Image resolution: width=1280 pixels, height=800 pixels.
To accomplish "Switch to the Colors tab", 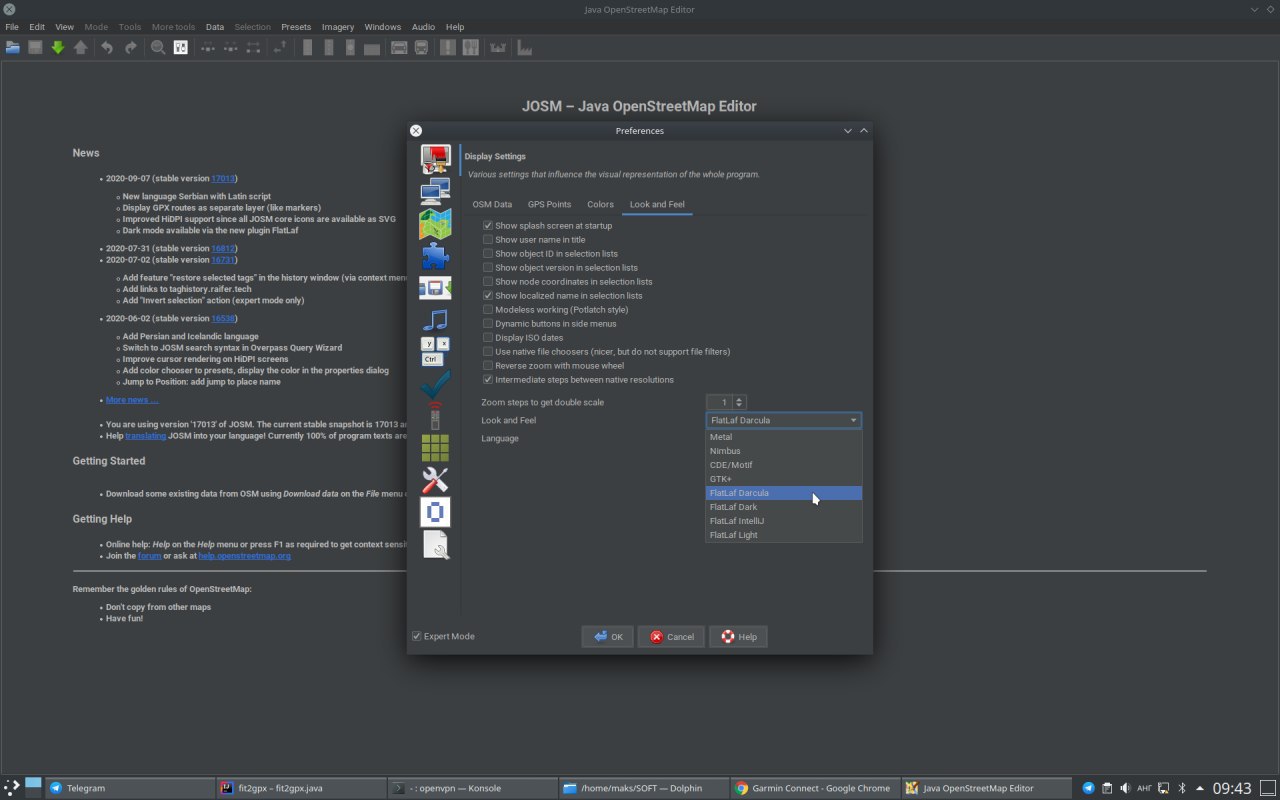I will [600, 204].
